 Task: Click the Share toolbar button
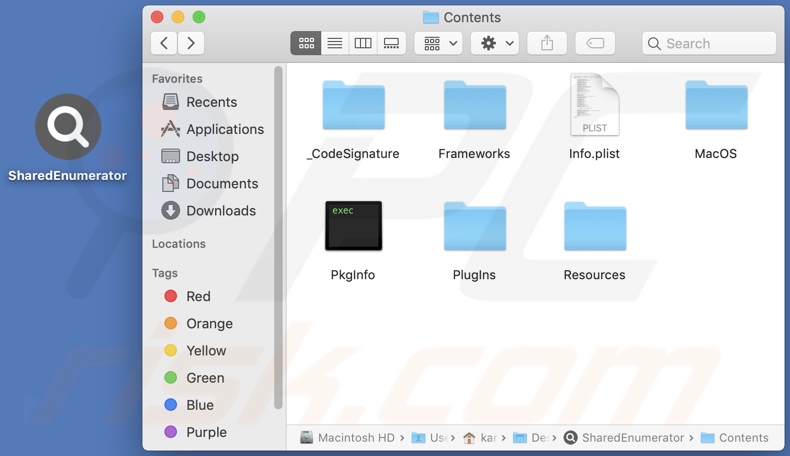coord(547,43)
